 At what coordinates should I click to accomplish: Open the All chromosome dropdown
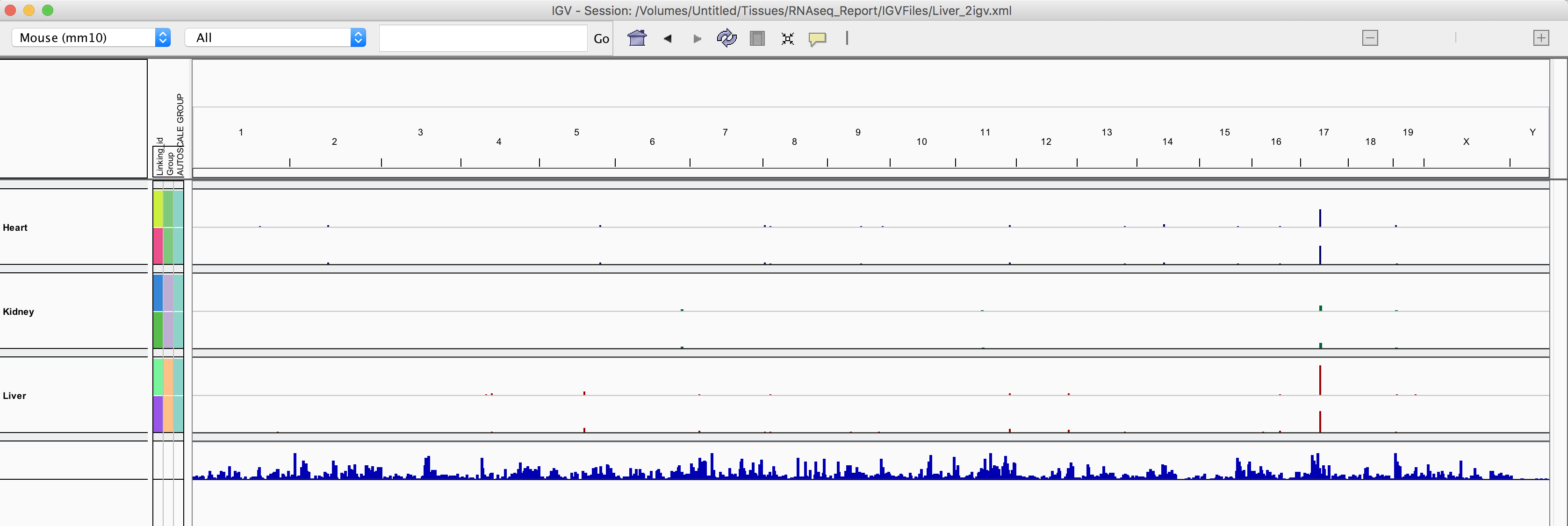click(x=275, y=38)
